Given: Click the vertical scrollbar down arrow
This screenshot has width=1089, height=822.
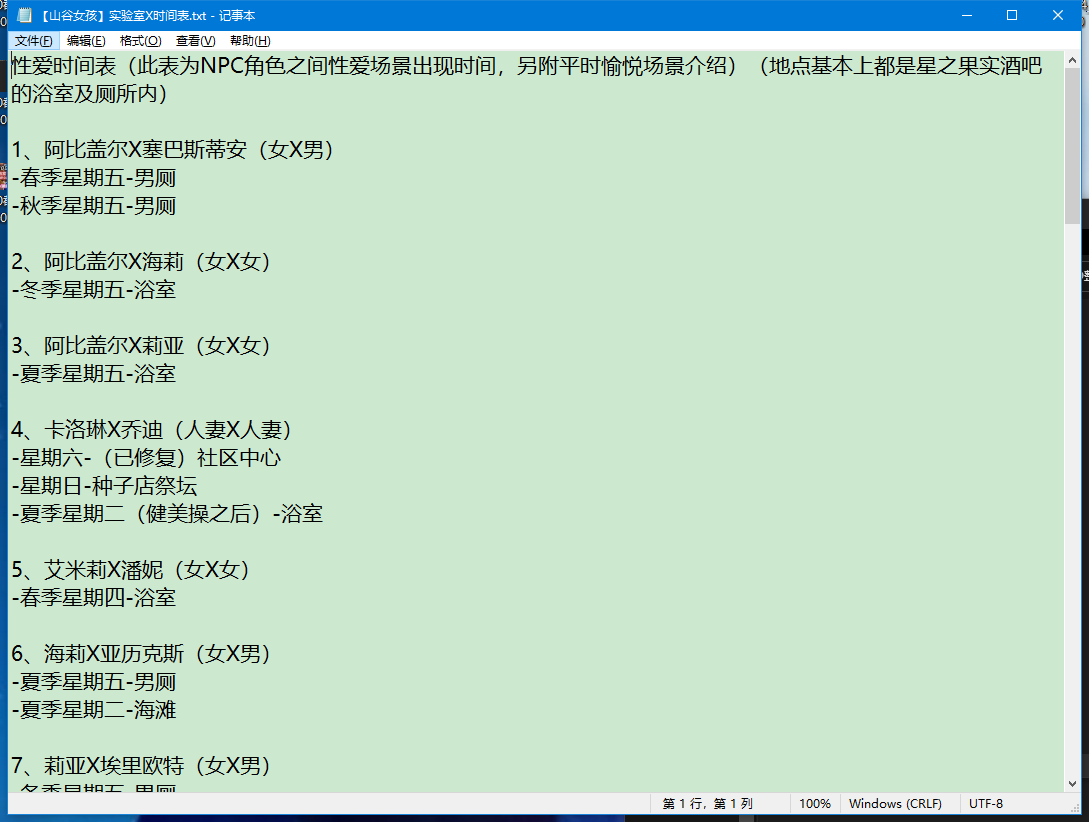Looking at the screenshot, I should click(x=1072, y=784).
